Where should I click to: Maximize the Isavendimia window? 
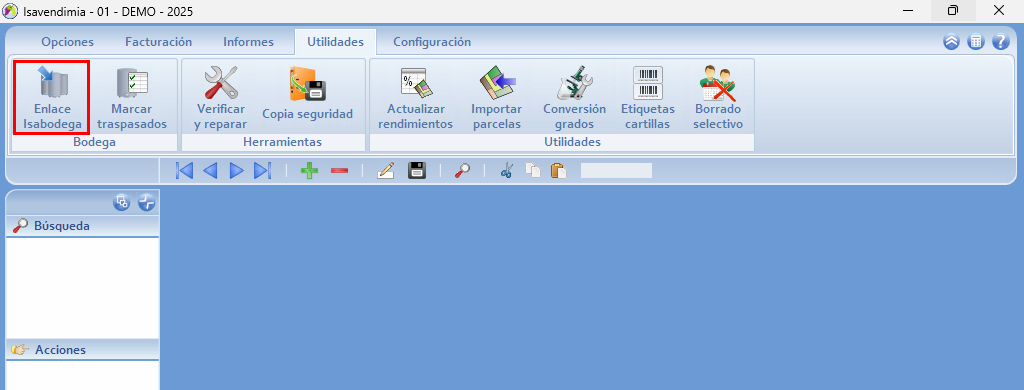[953, 10]
